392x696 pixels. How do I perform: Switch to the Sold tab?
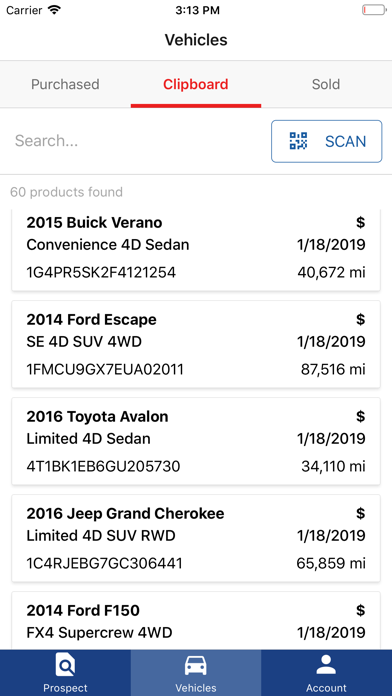click(x=326, y=84)
